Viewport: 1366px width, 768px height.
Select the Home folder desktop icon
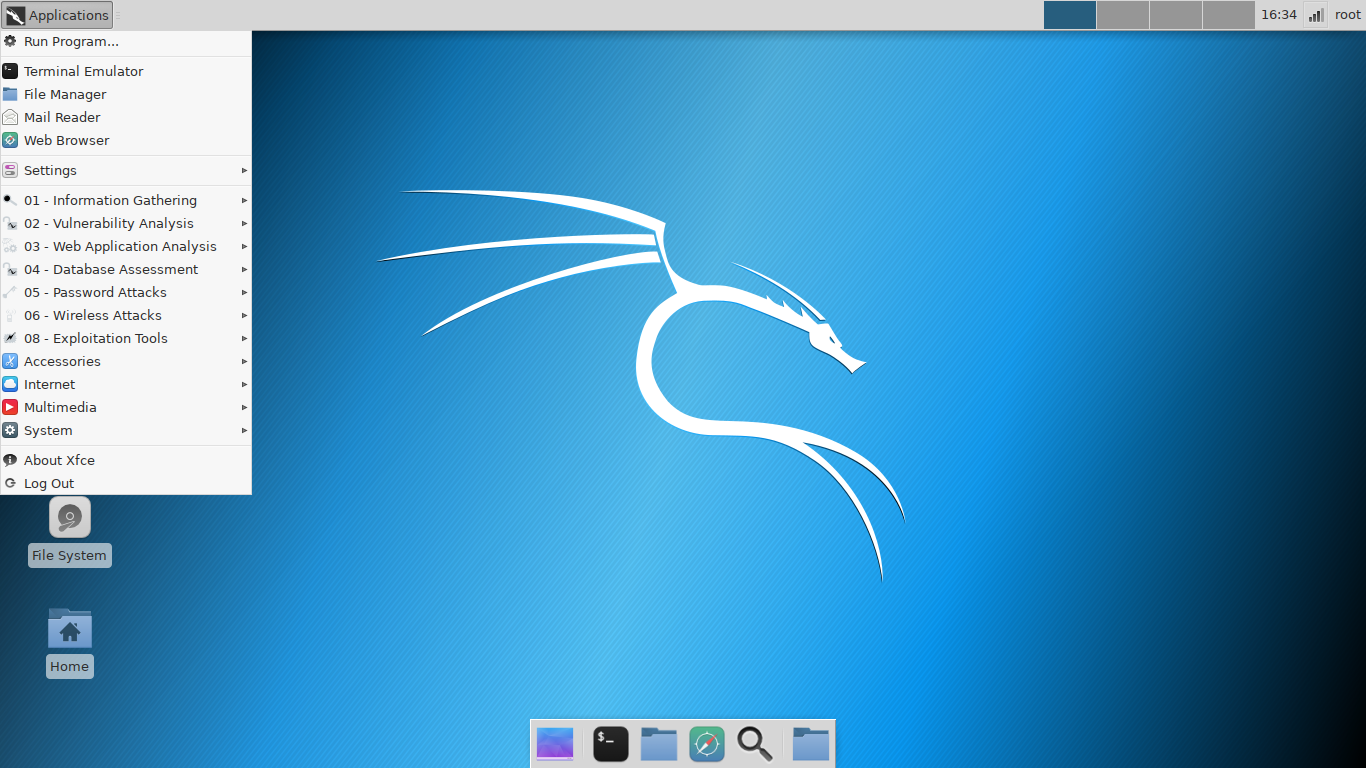(x=70, y=628)
